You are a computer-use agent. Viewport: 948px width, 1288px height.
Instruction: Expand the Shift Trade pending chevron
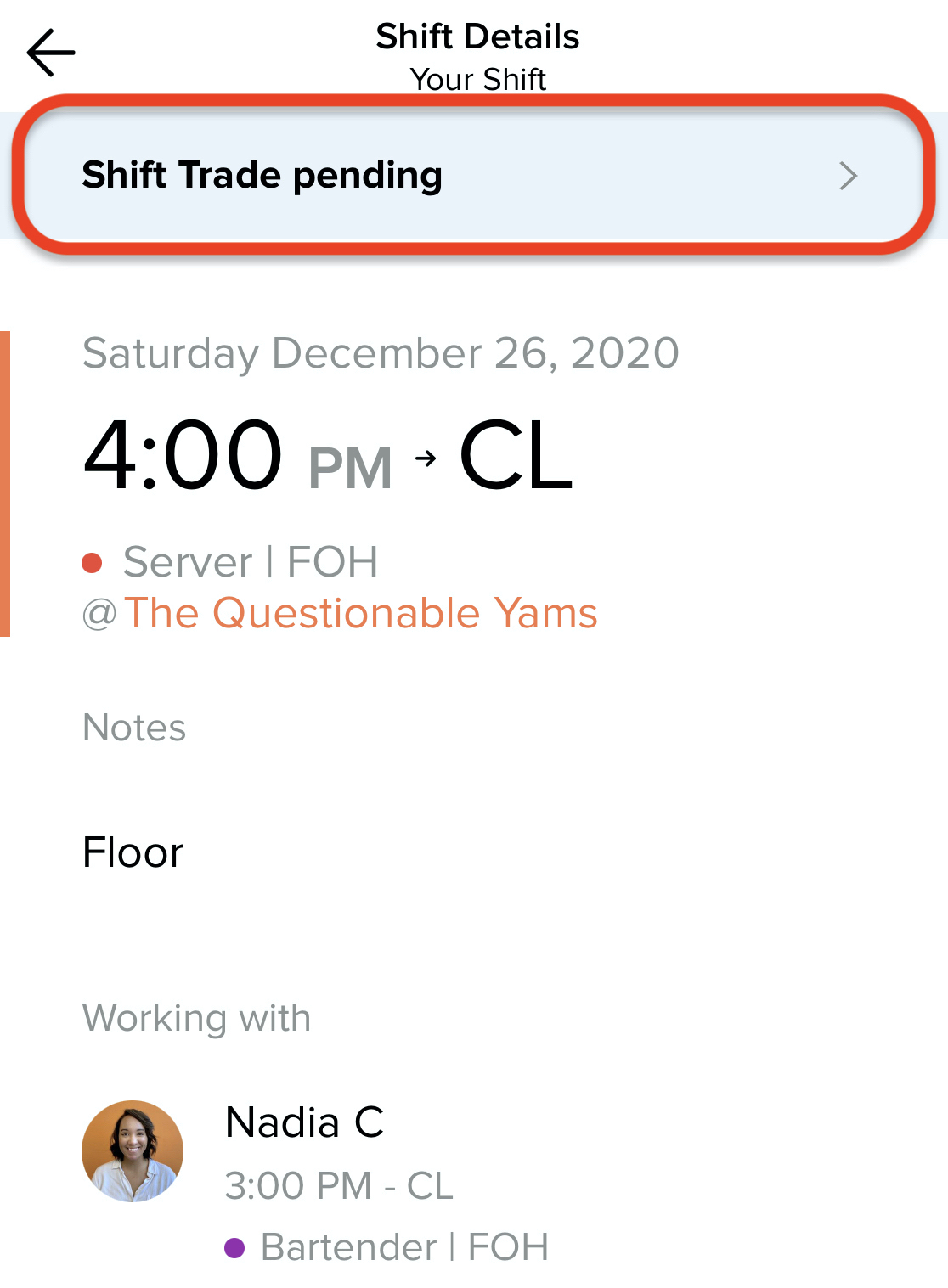pos(848,176)
